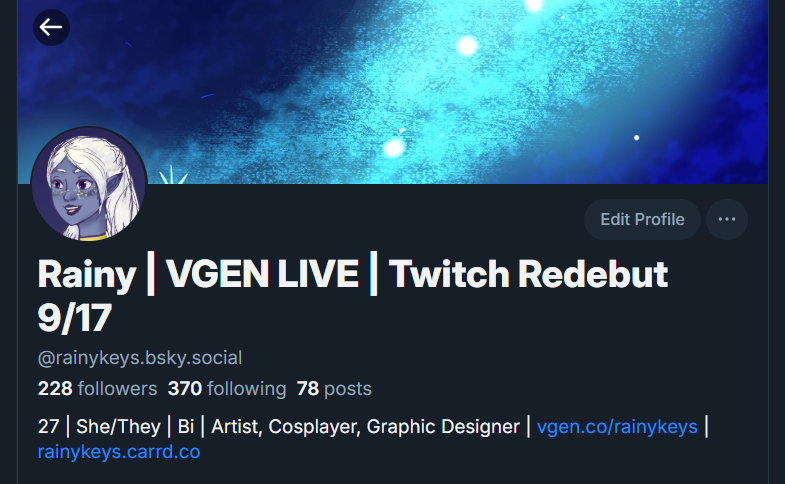This screenshot has width=785, height=484.
Task: Visit the rainykeys.carrd.co link
Action: 119,451
